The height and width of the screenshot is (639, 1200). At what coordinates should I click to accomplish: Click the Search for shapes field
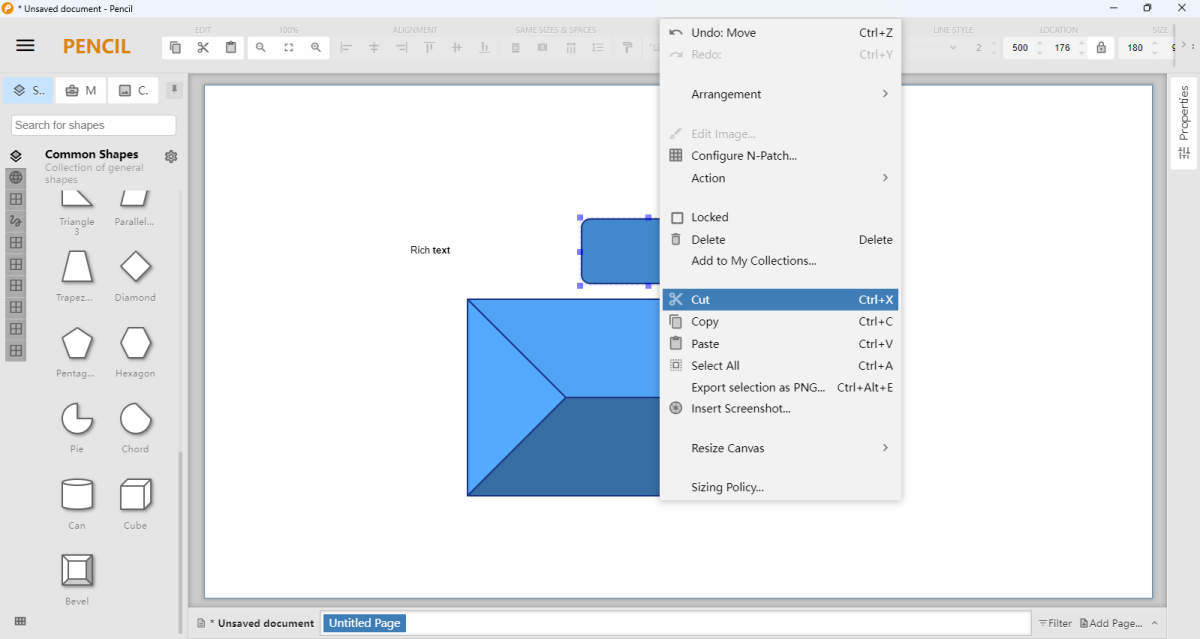tap(93, 125)
